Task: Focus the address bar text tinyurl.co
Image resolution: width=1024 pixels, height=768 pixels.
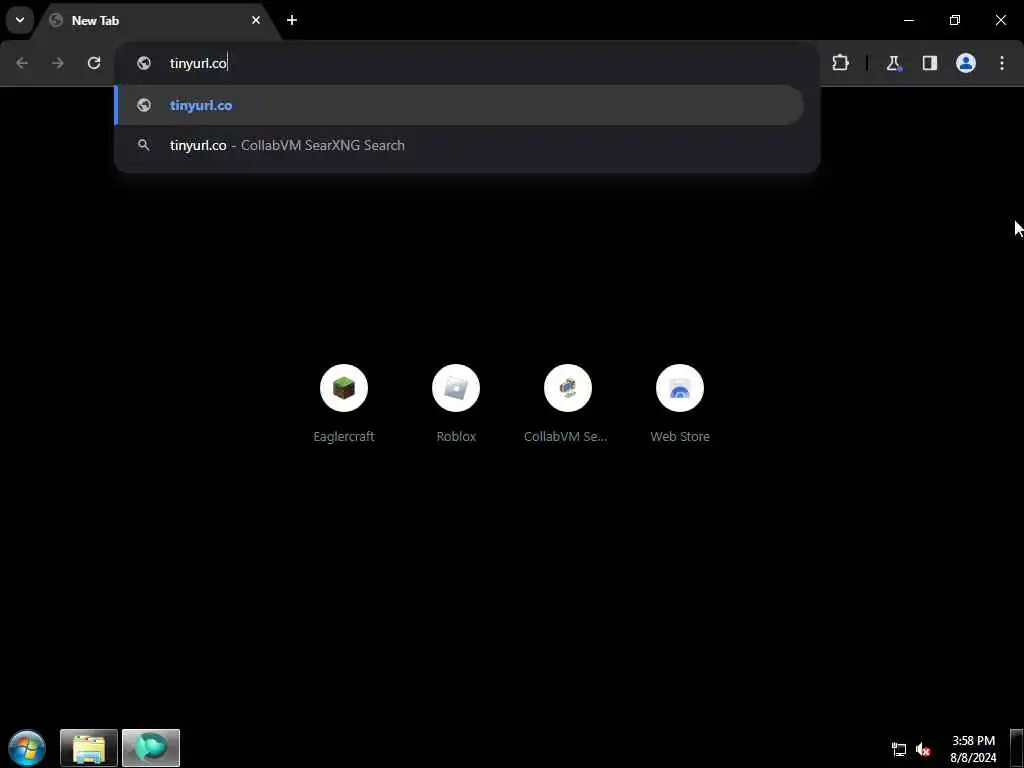Action: click(198, 63)
